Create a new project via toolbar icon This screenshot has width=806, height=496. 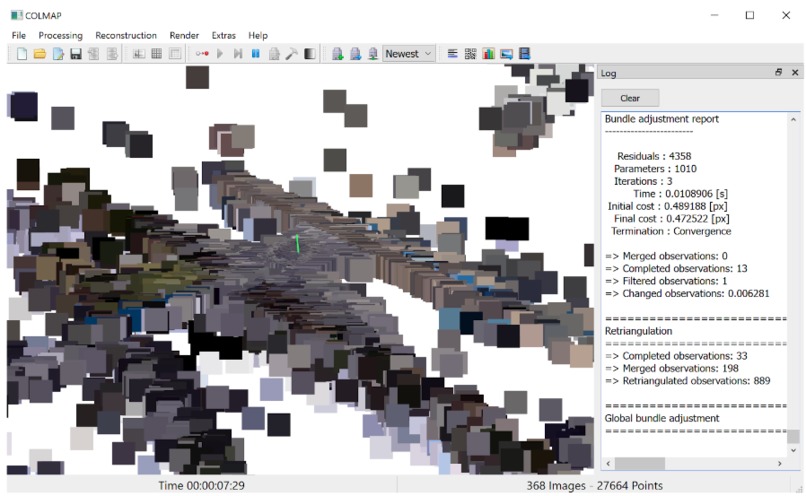pos(22,53)
